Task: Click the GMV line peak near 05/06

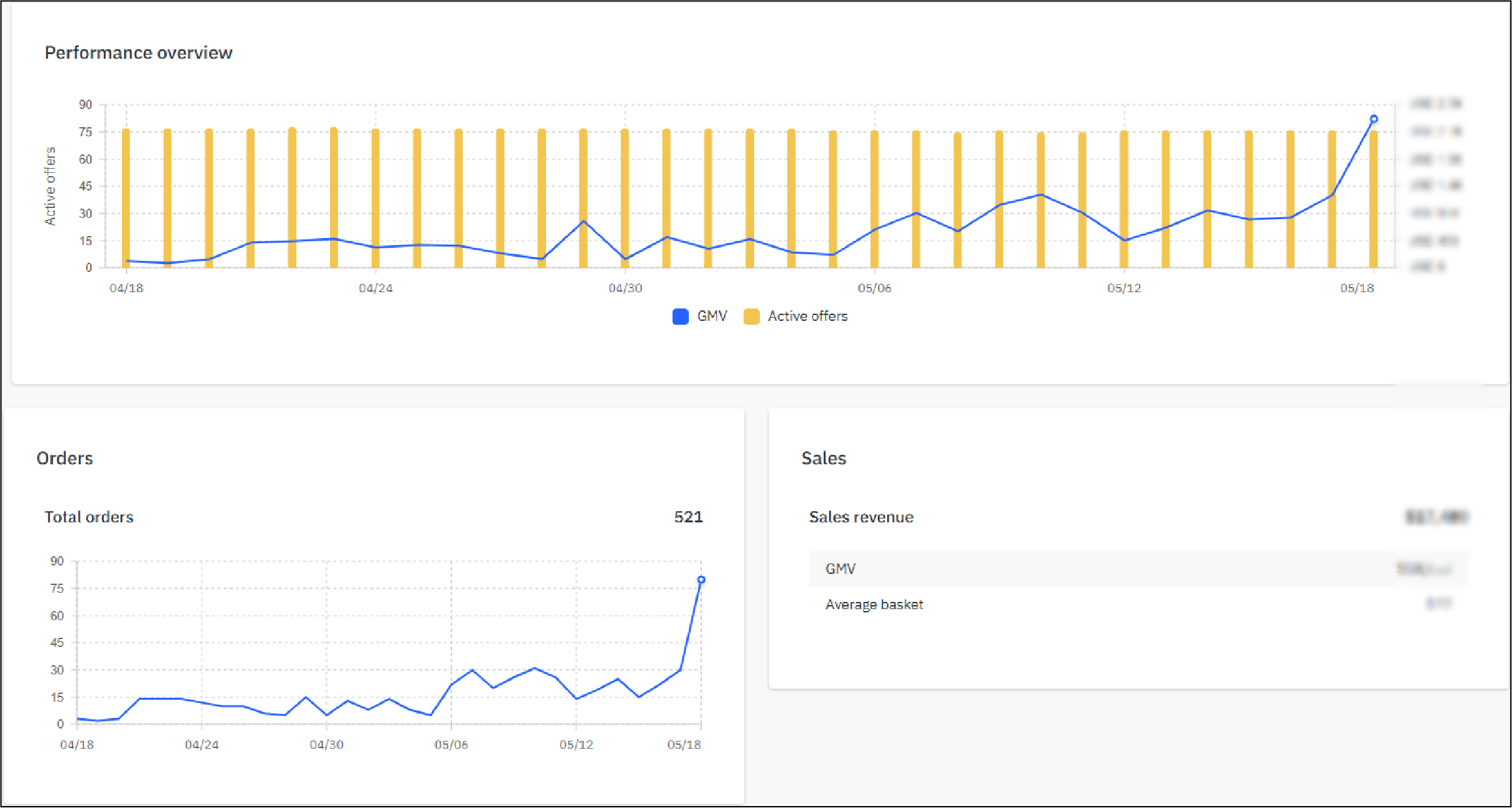Action: pos(916,213)
